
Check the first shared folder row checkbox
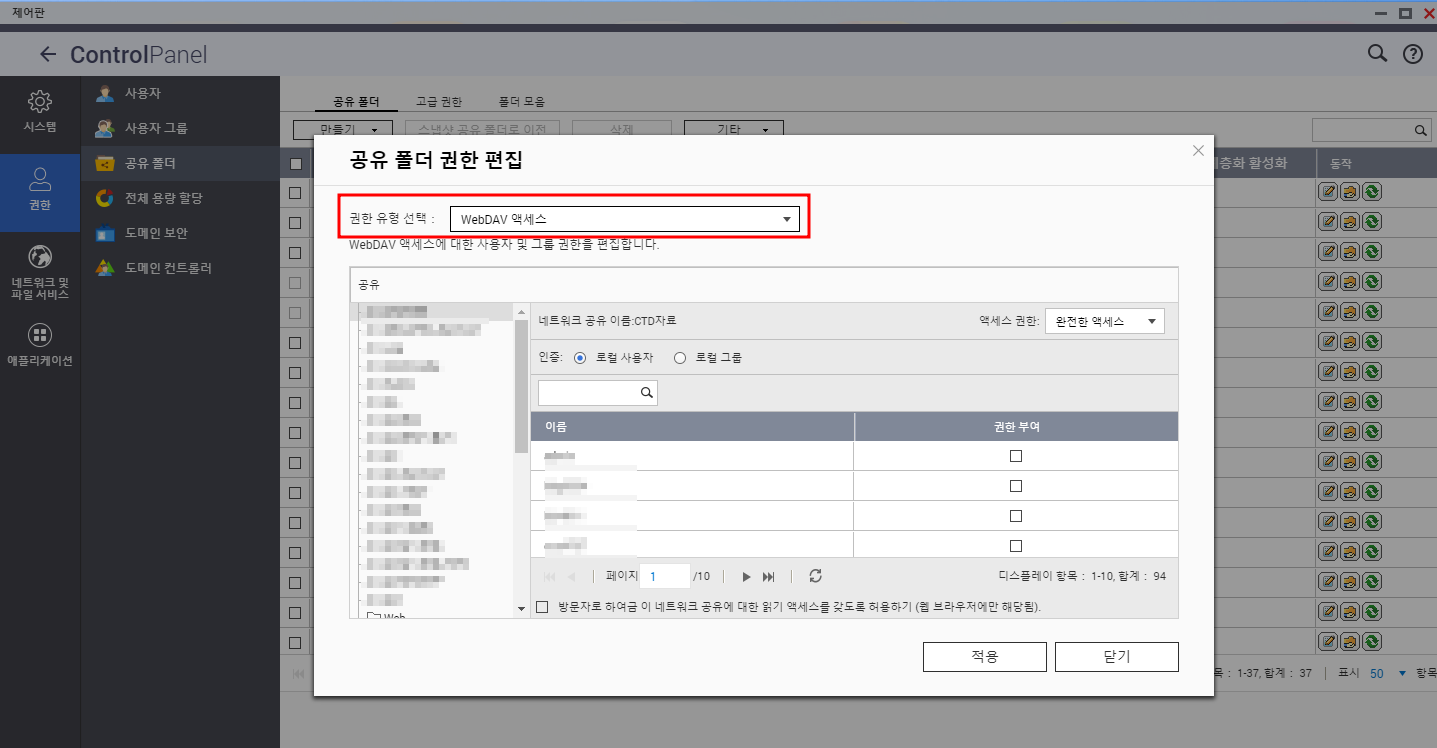pyautogui.click(x=295, y=193)
